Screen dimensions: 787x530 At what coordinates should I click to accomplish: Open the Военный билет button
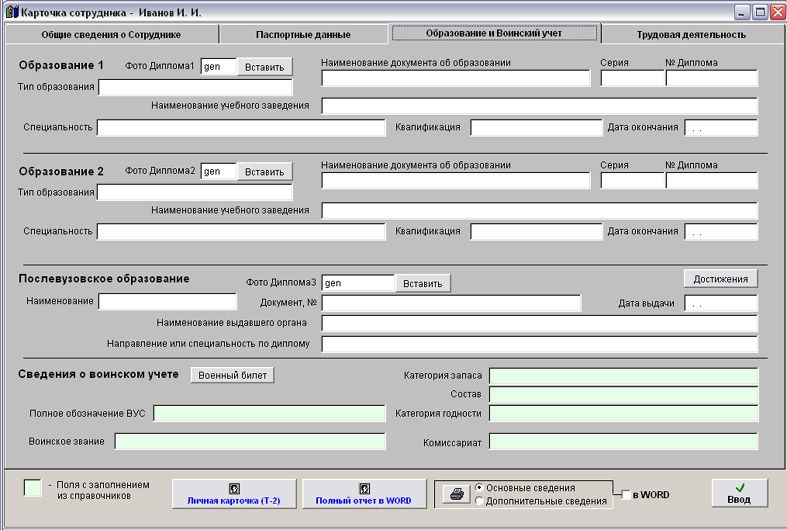click(x=232, y=375)
